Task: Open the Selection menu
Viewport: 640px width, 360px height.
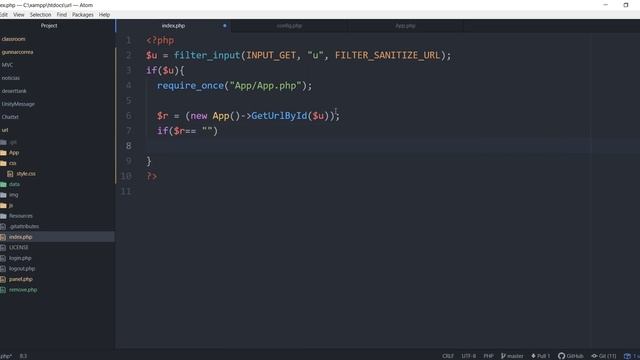Action: (x=40, y=14)
